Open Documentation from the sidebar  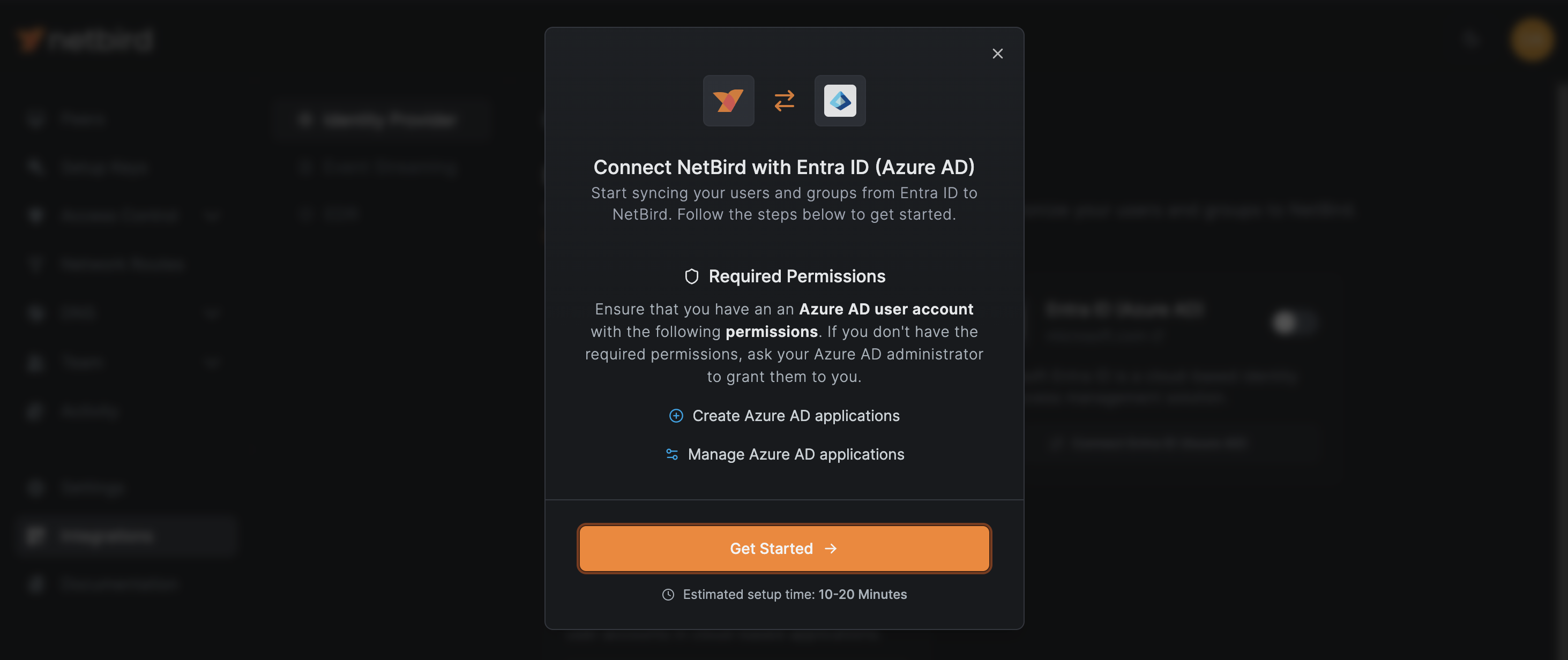coord(118,583)
